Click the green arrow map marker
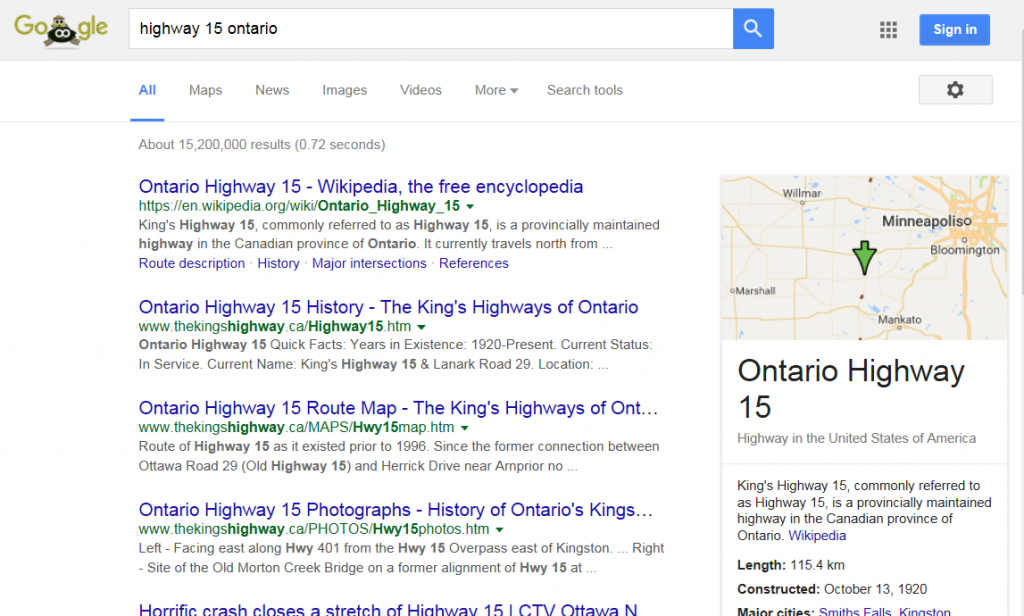 [865, 258]
